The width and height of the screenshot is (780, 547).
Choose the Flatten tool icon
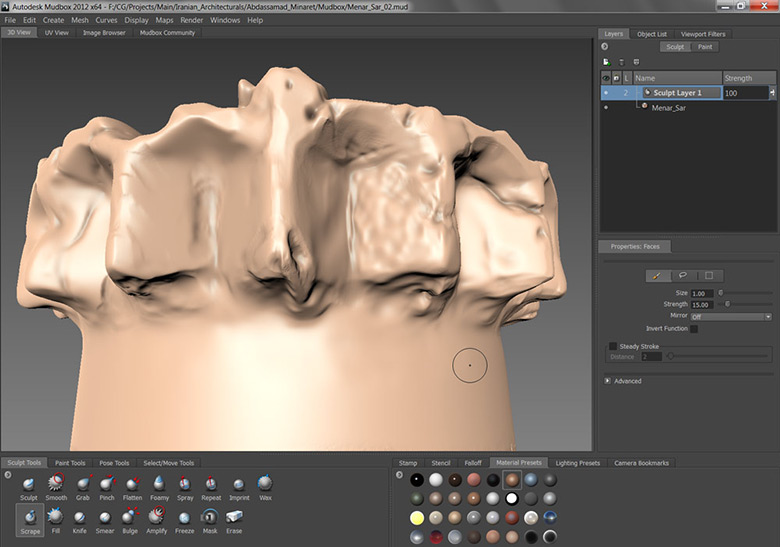132,485
